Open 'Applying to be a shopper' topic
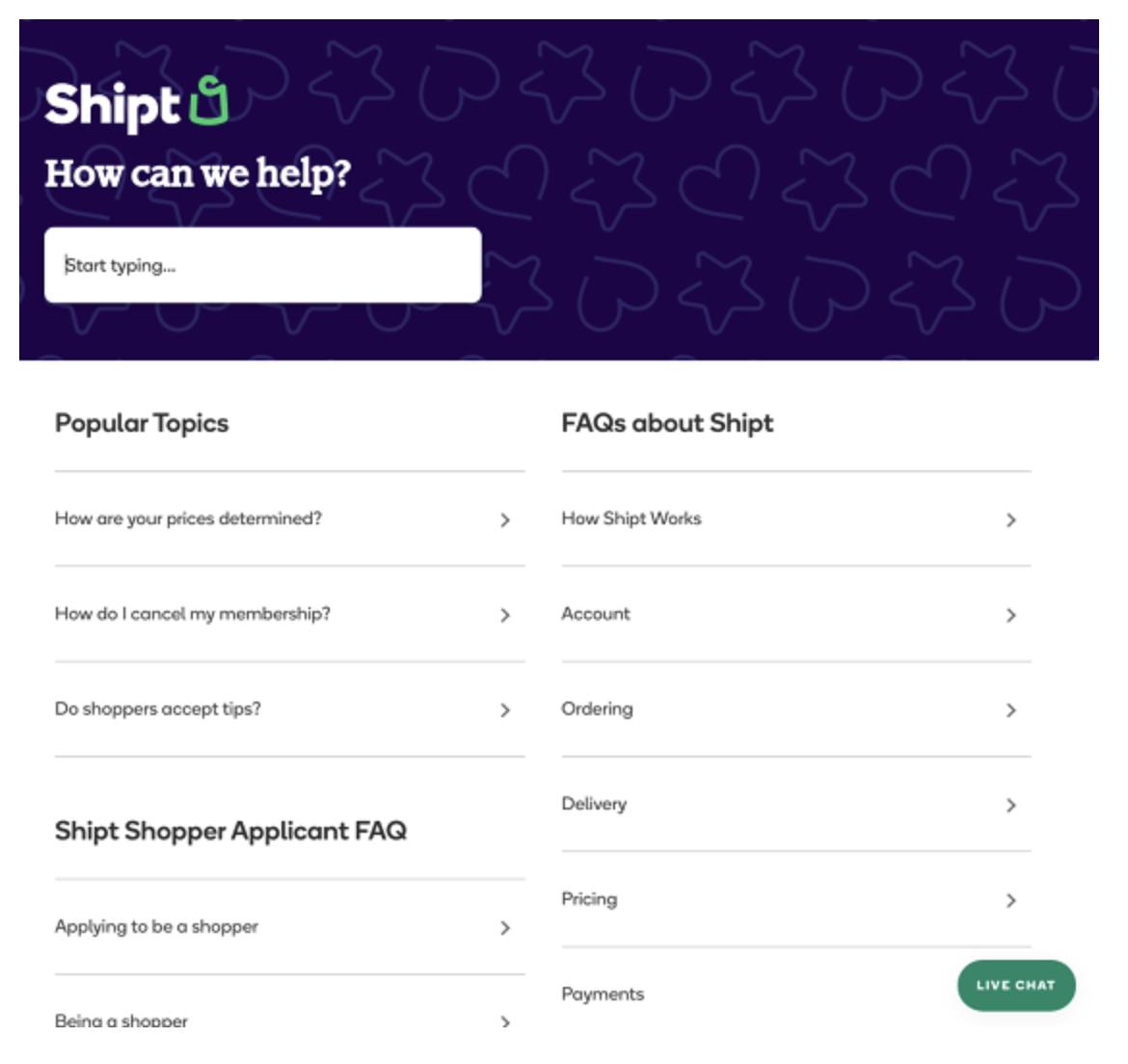The width and height of the screenshot is (1128, 1064). [x=156, y=927]
